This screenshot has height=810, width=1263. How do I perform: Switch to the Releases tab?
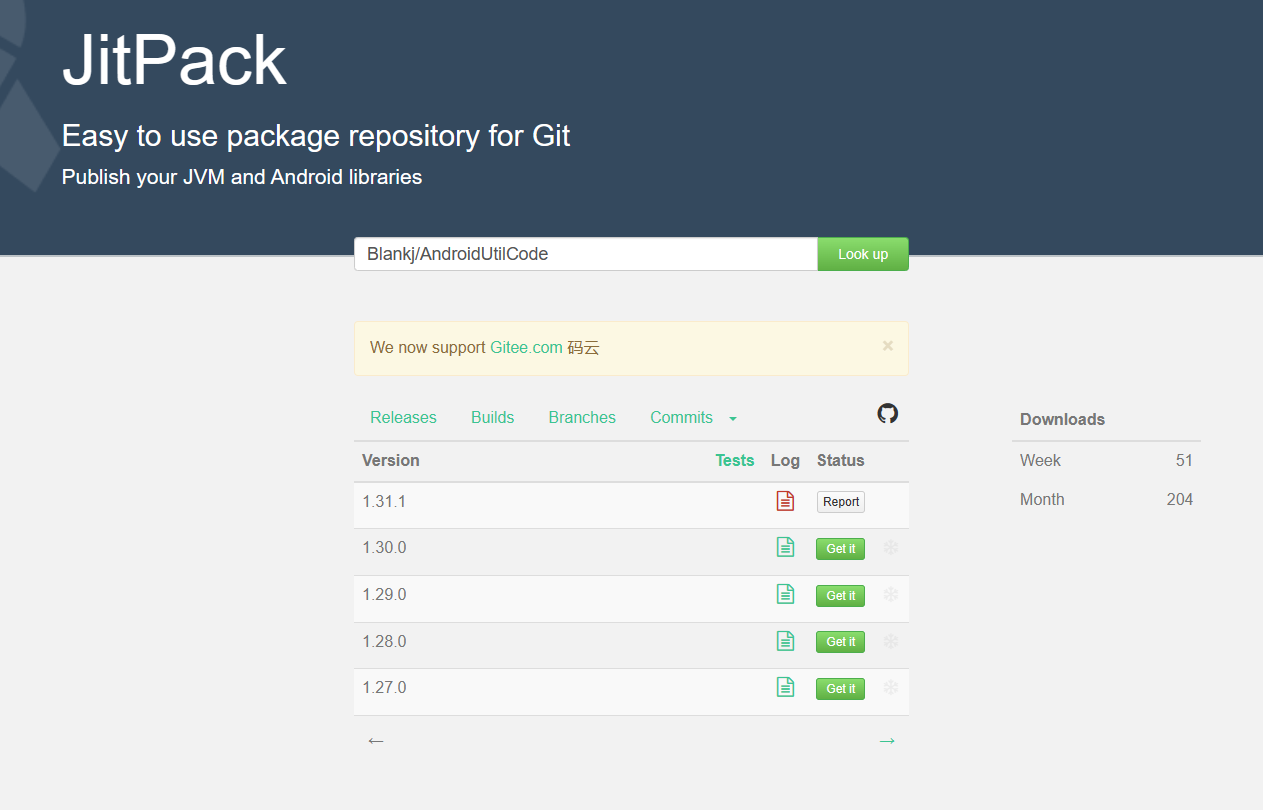click(403, 418)
